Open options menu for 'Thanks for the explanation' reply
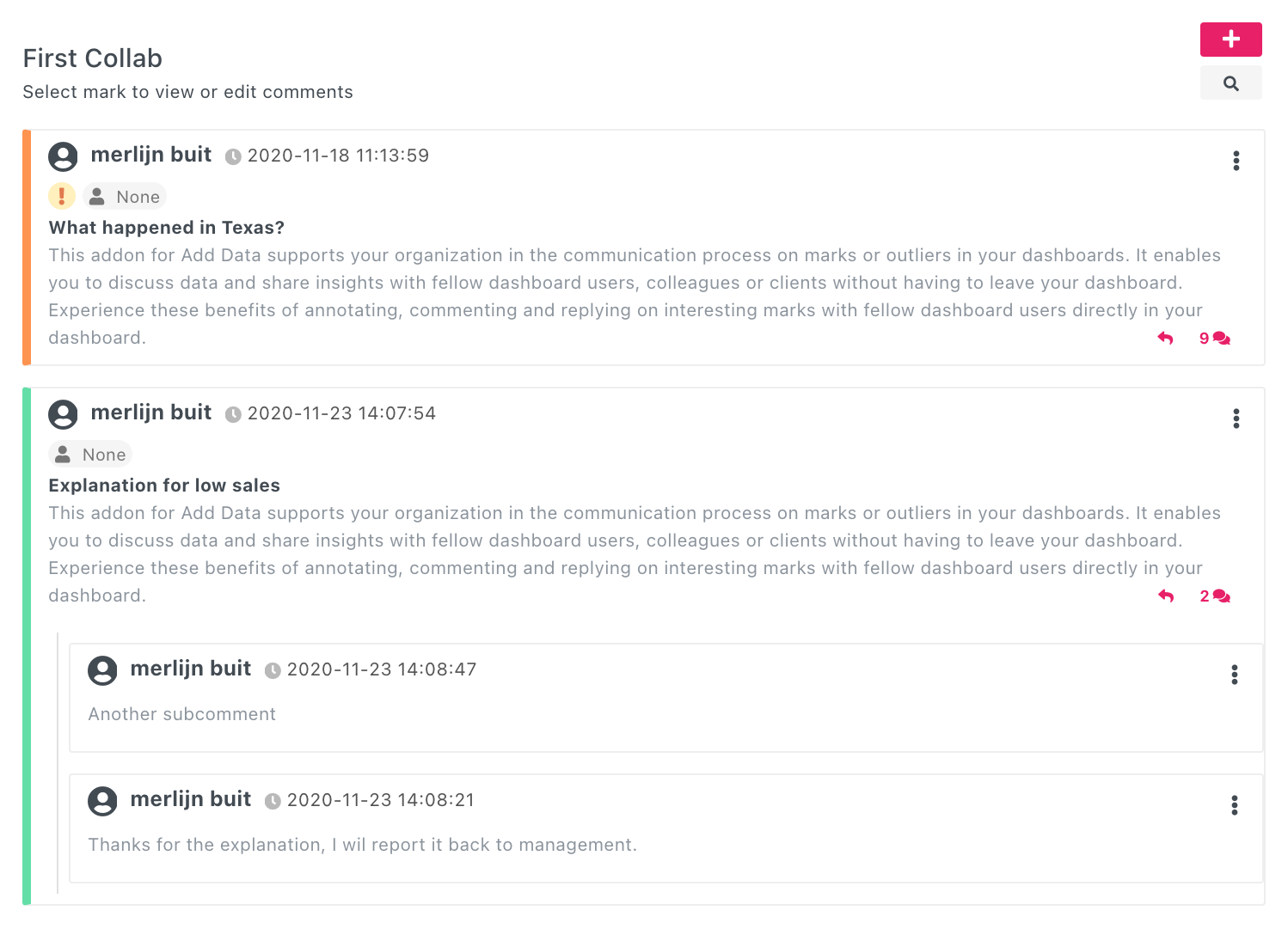 (x=1234, y=805)
